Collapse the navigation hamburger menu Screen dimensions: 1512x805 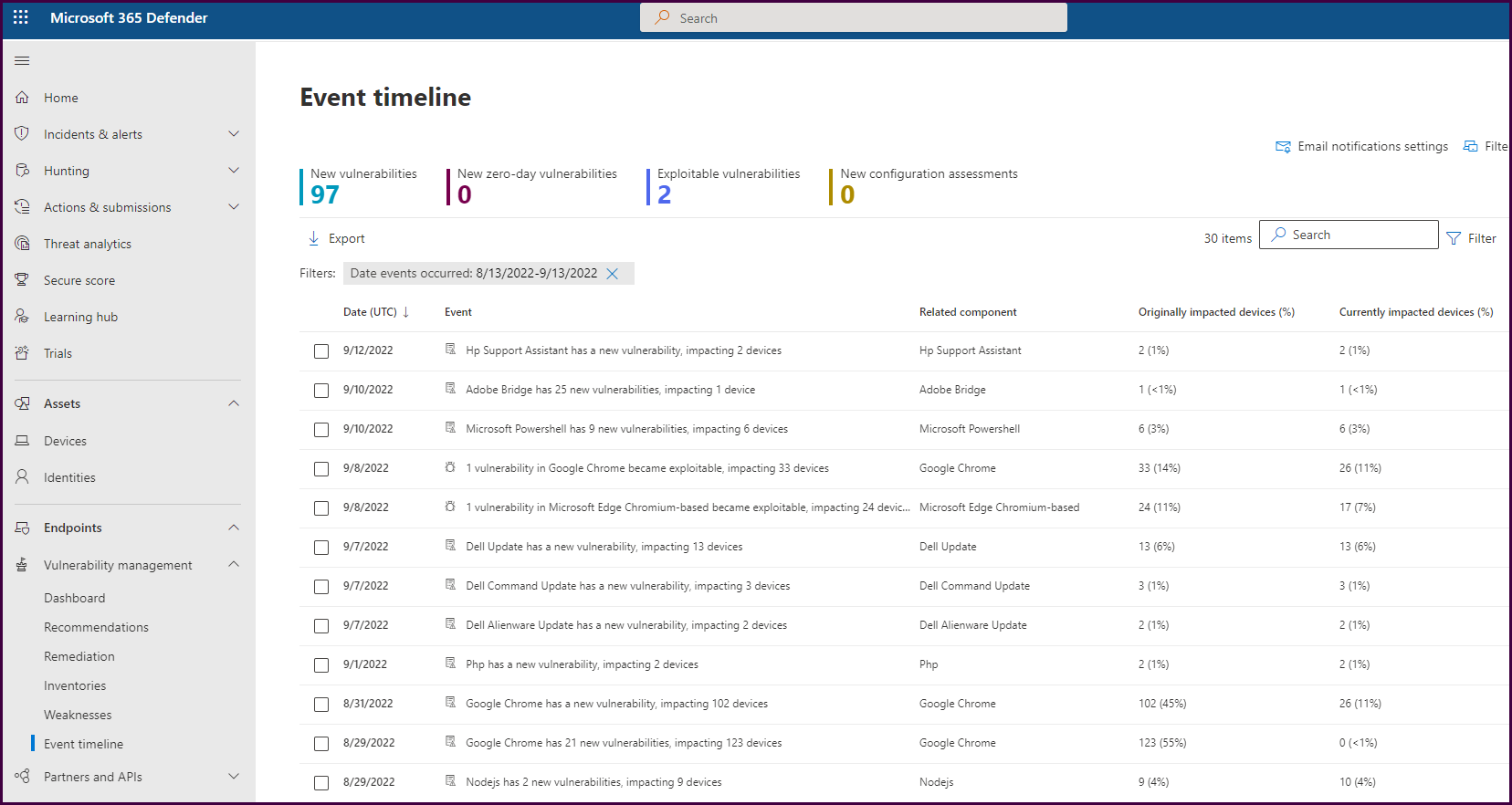coord(22,61)
